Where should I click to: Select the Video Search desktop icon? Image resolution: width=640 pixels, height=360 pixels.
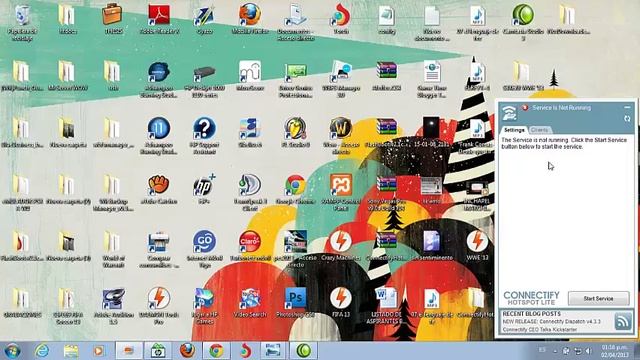250,302
